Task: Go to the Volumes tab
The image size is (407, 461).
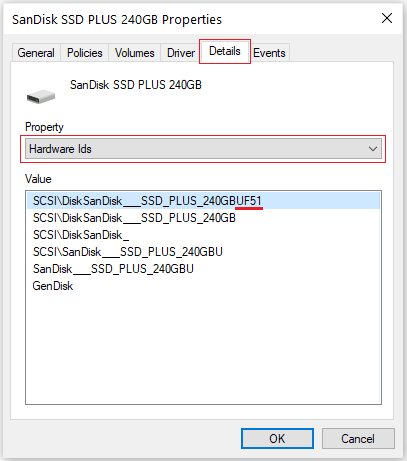Action: tap(134, 53)
